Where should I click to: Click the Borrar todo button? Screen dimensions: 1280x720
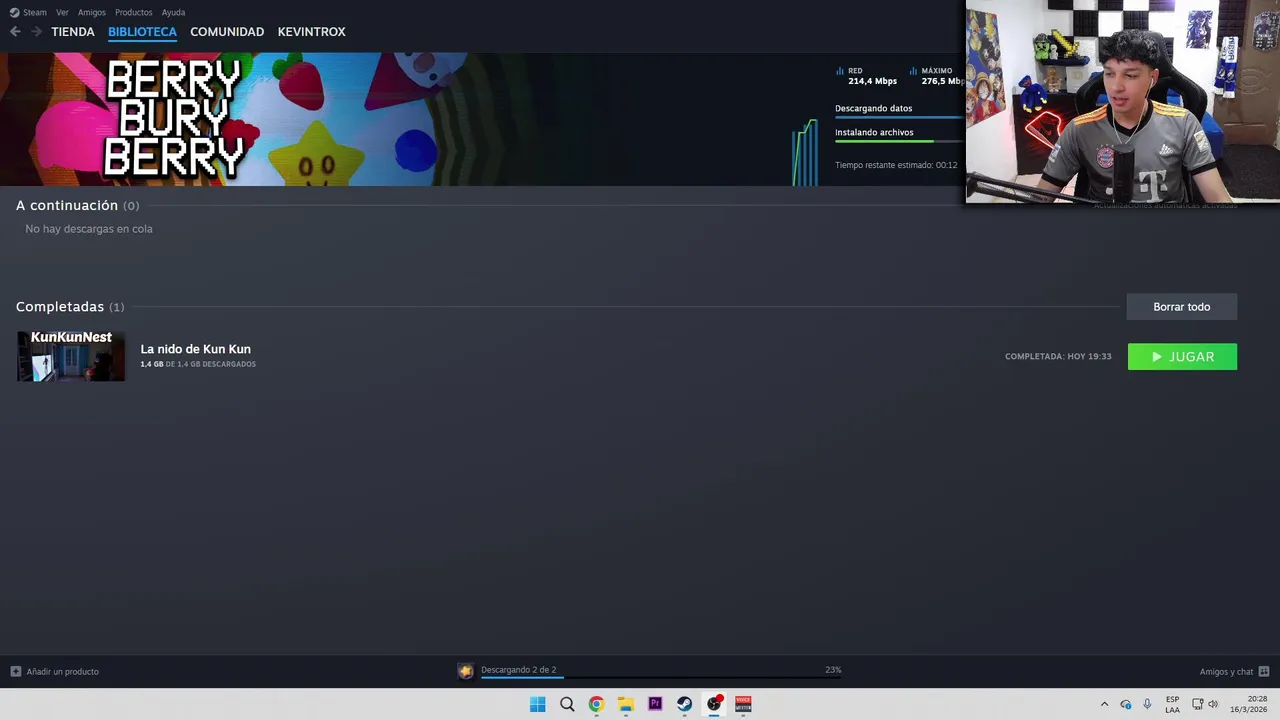[1181, 307]
